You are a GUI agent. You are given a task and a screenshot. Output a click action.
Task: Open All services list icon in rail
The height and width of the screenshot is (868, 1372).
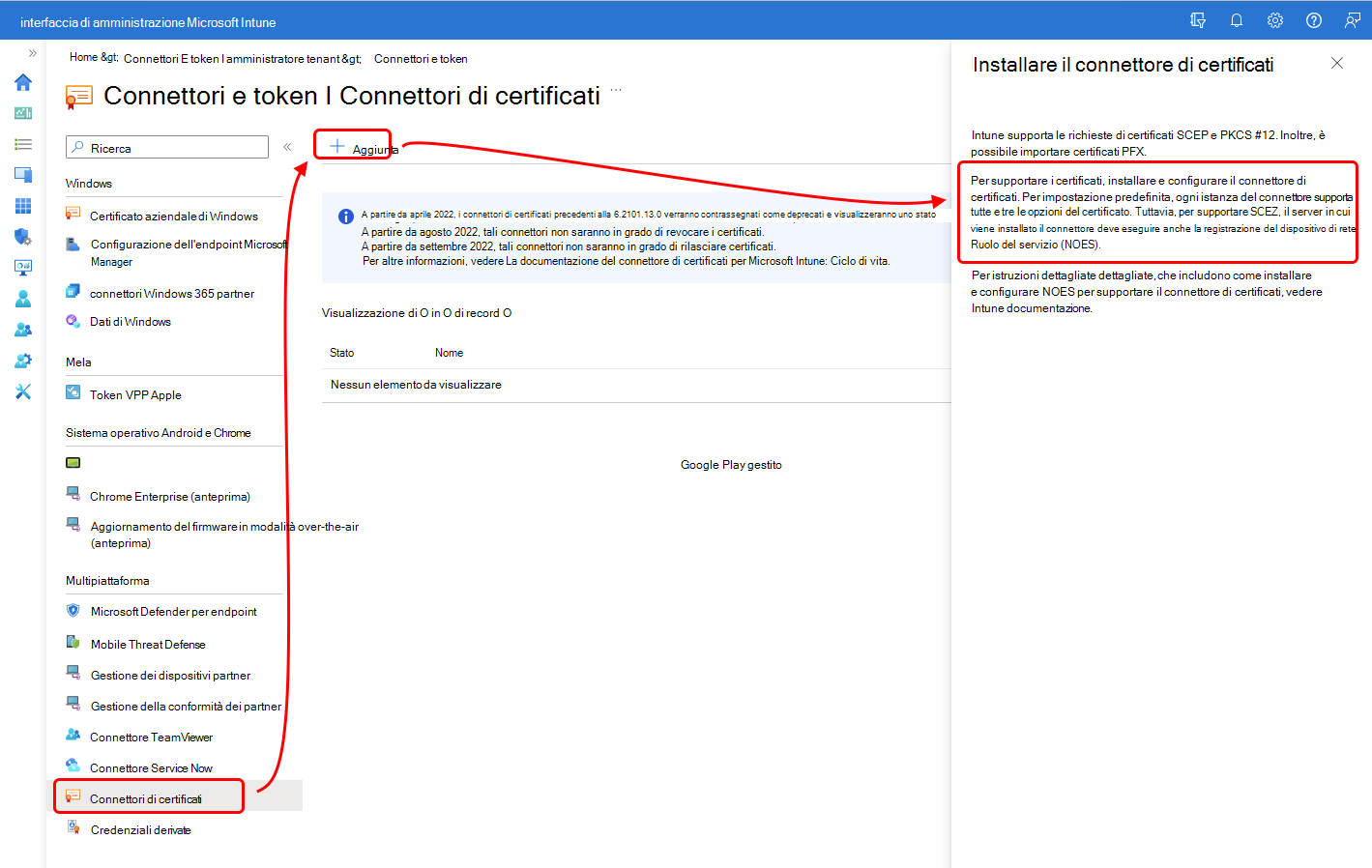tap(23, 144)
